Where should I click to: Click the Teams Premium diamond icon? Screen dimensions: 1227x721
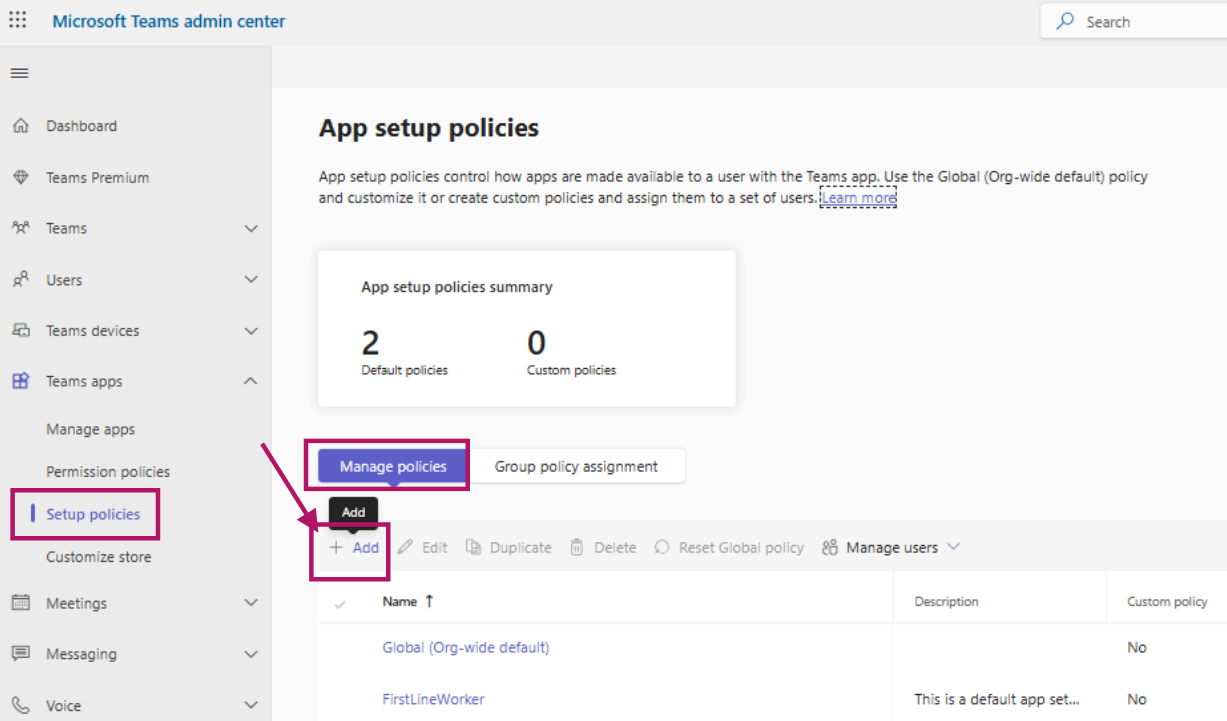tap(20, 177)
